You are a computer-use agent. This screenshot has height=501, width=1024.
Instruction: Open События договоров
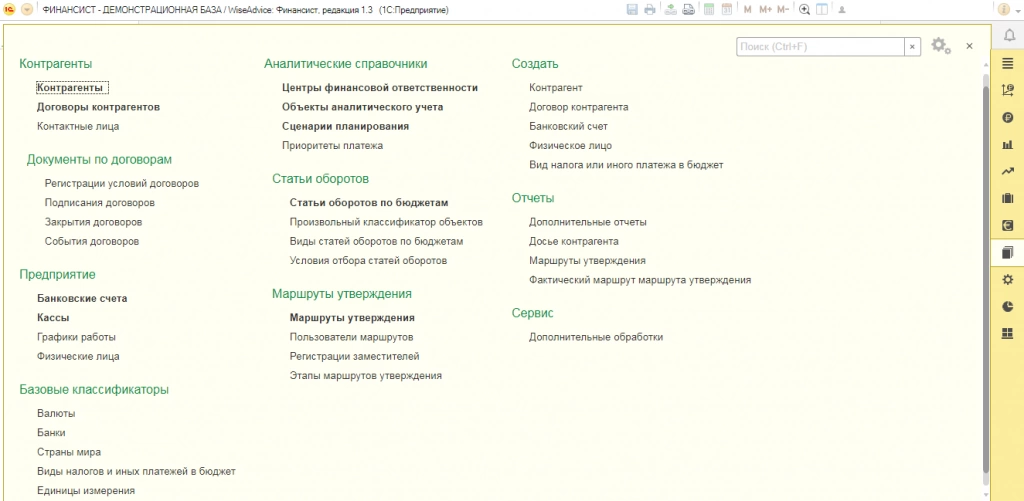tap(92, 241)
